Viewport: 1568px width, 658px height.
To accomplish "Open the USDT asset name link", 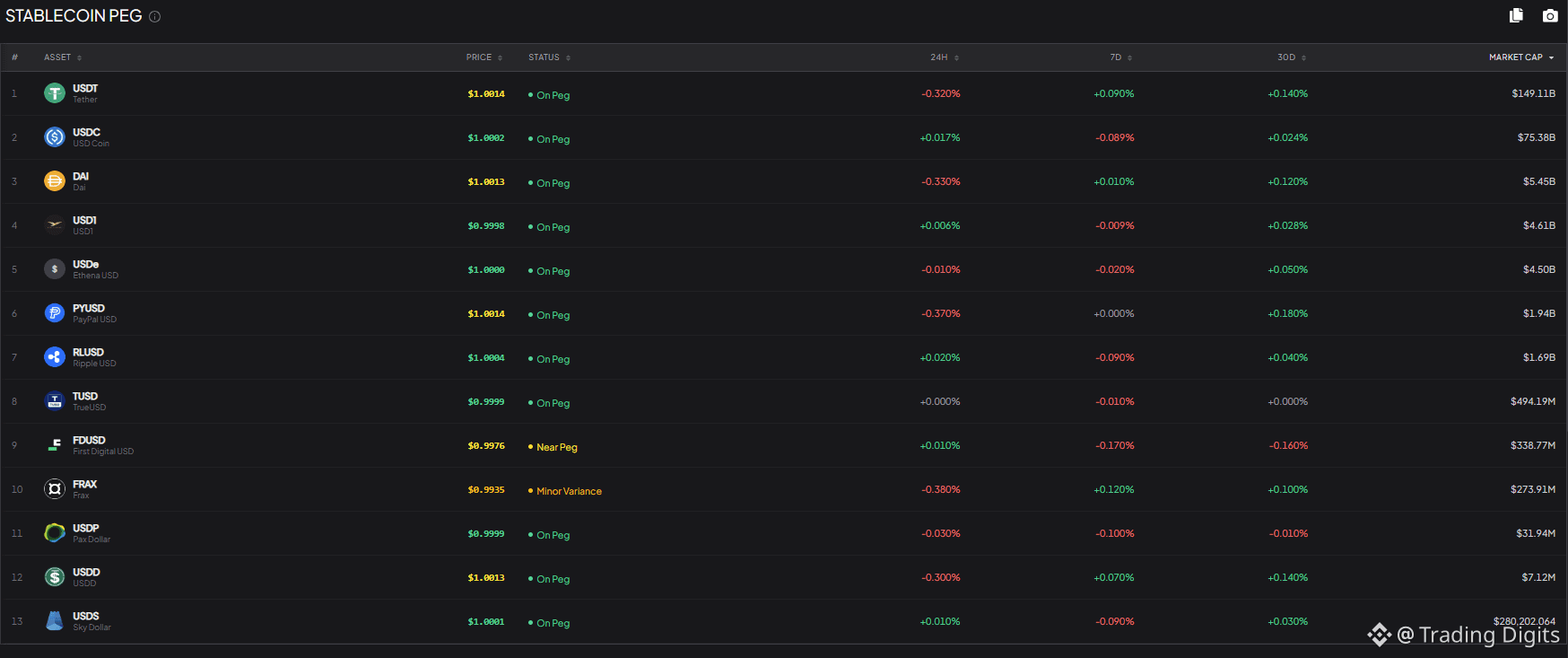I will [x=85, y=88].
